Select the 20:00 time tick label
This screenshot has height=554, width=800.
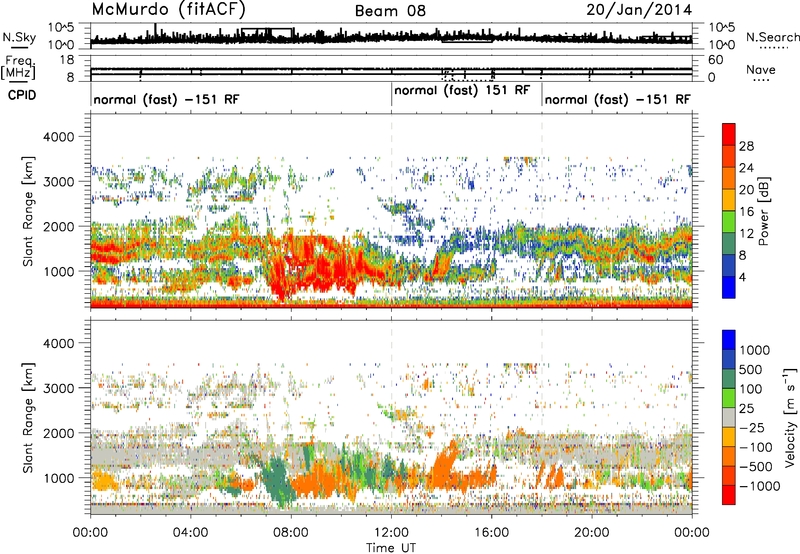tap(592, 533)
